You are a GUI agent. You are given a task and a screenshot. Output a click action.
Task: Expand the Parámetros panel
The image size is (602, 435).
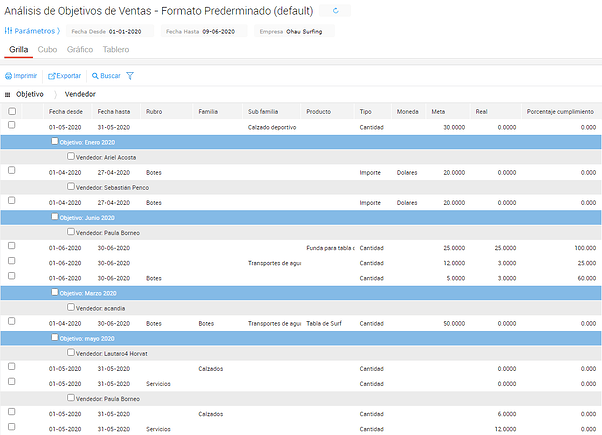click(x=40, y=31)
